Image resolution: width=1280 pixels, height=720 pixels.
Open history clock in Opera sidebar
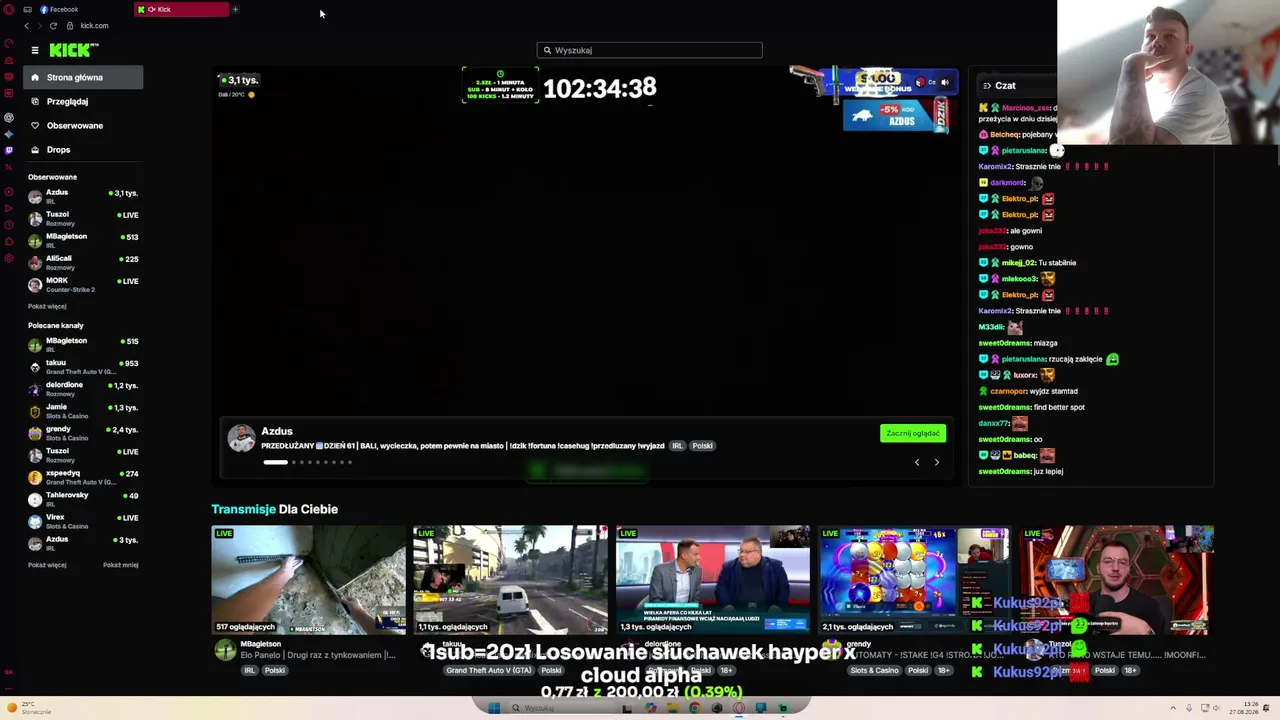pos(9,224)
